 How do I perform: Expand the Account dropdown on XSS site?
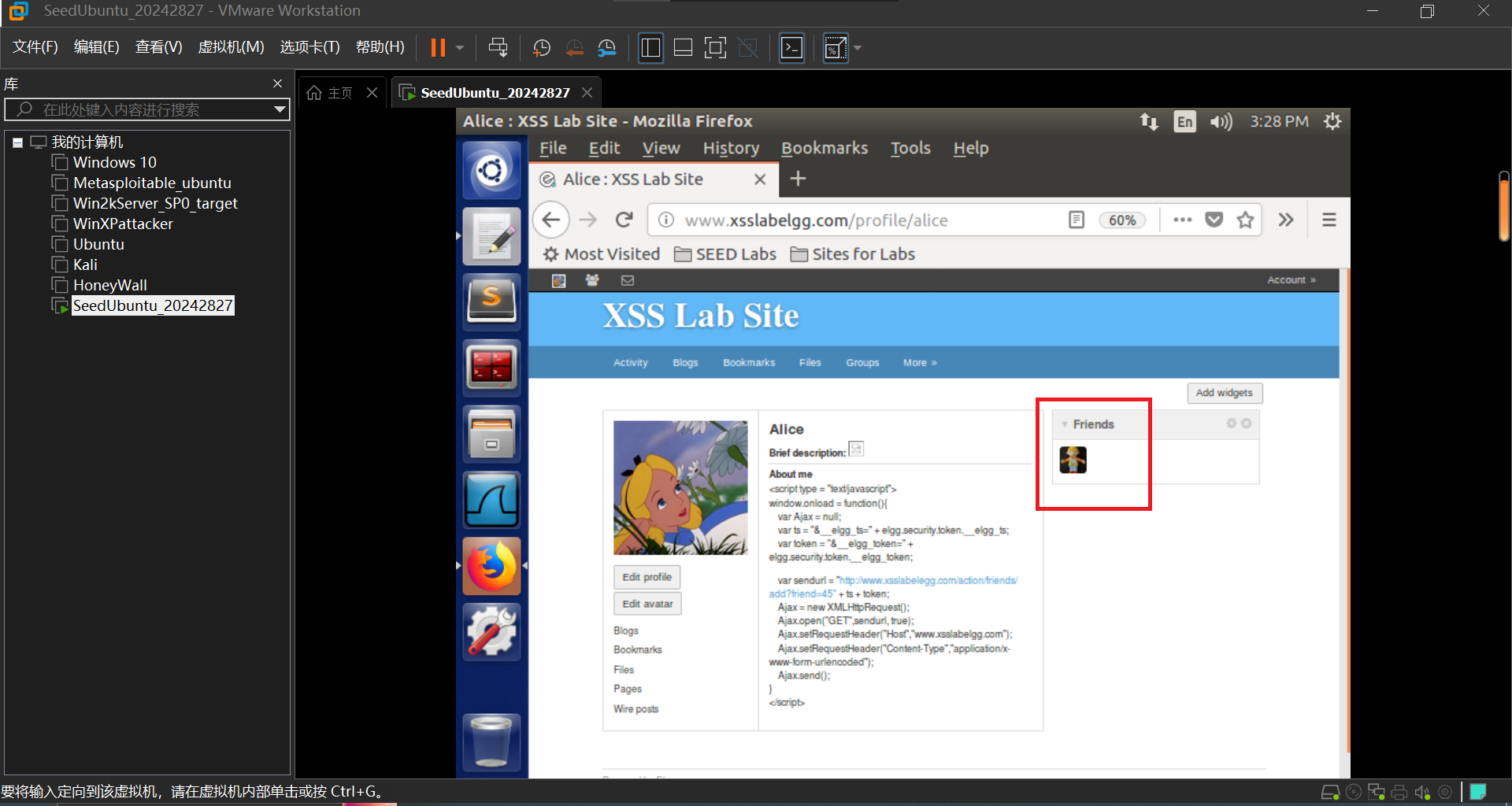[1291, 280]
